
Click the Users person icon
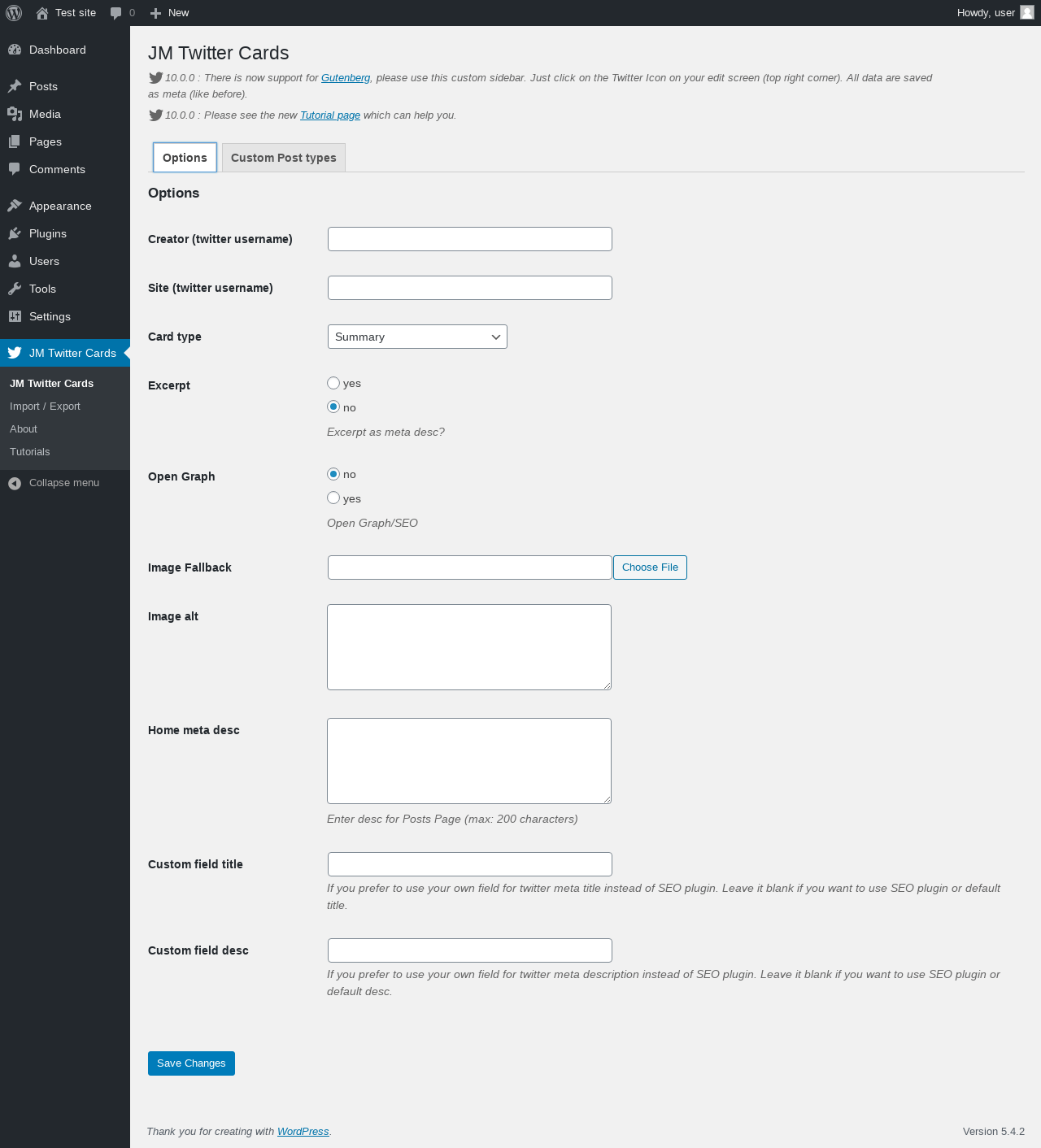(15, 261)
